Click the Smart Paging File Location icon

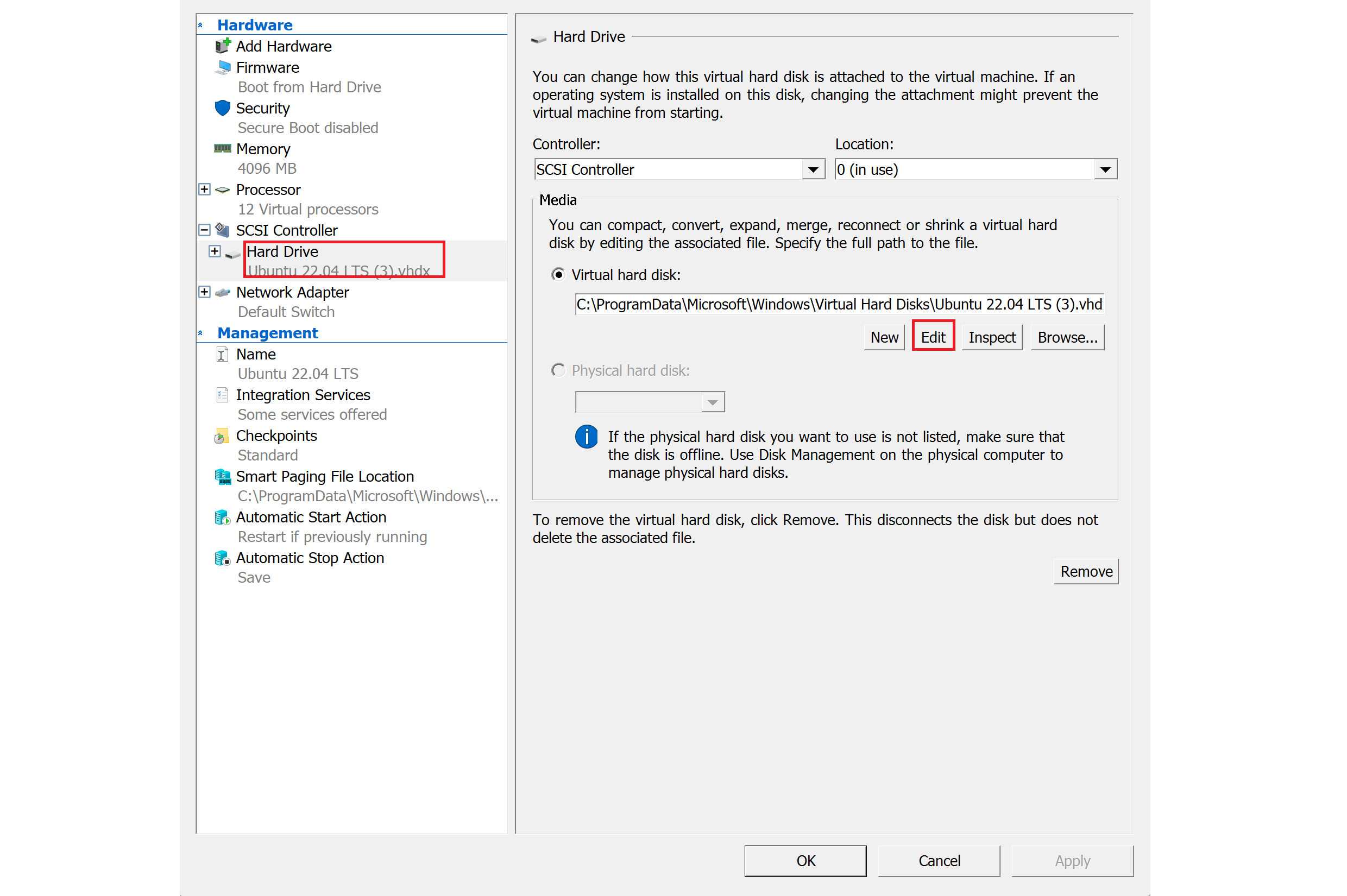pos(222,477)
